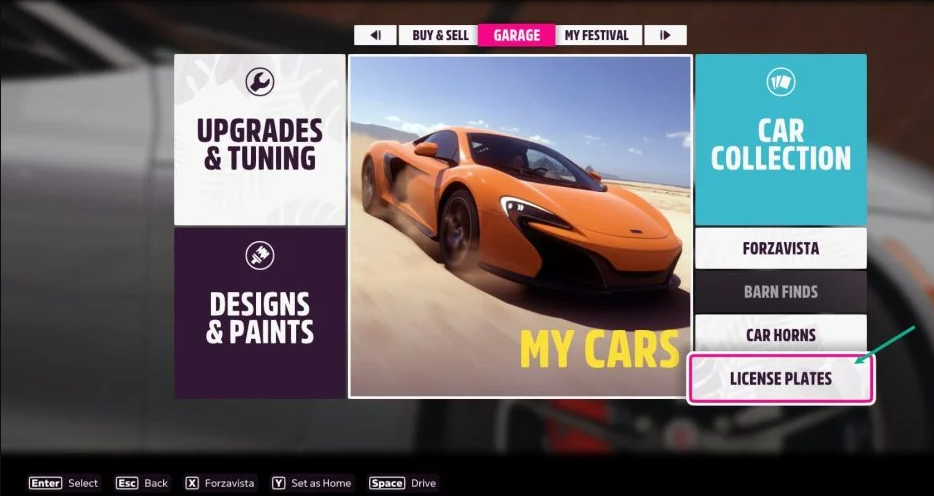934x496 pixels.
Task: Click the Esc Back key hint
Action: [142, 483]
